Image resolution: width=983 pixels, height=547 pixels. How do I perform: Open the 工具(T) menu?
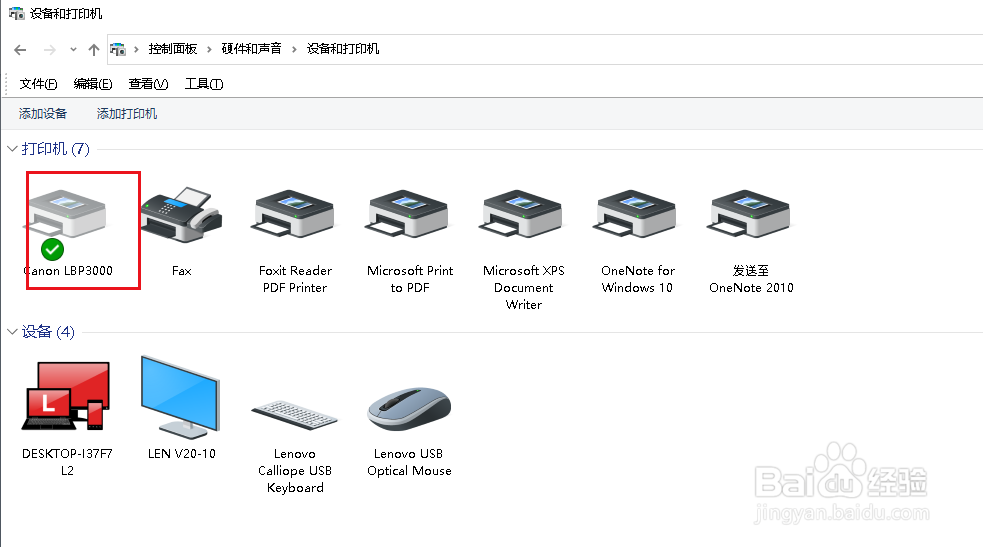(204, 84)
